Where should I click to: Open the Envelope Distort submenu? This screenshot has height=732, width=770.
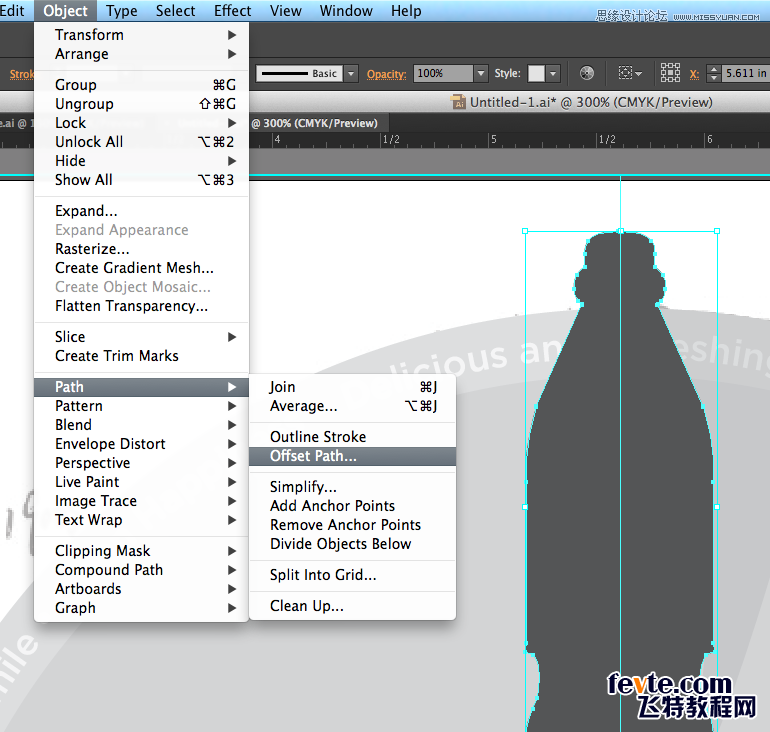coord(141,444)
